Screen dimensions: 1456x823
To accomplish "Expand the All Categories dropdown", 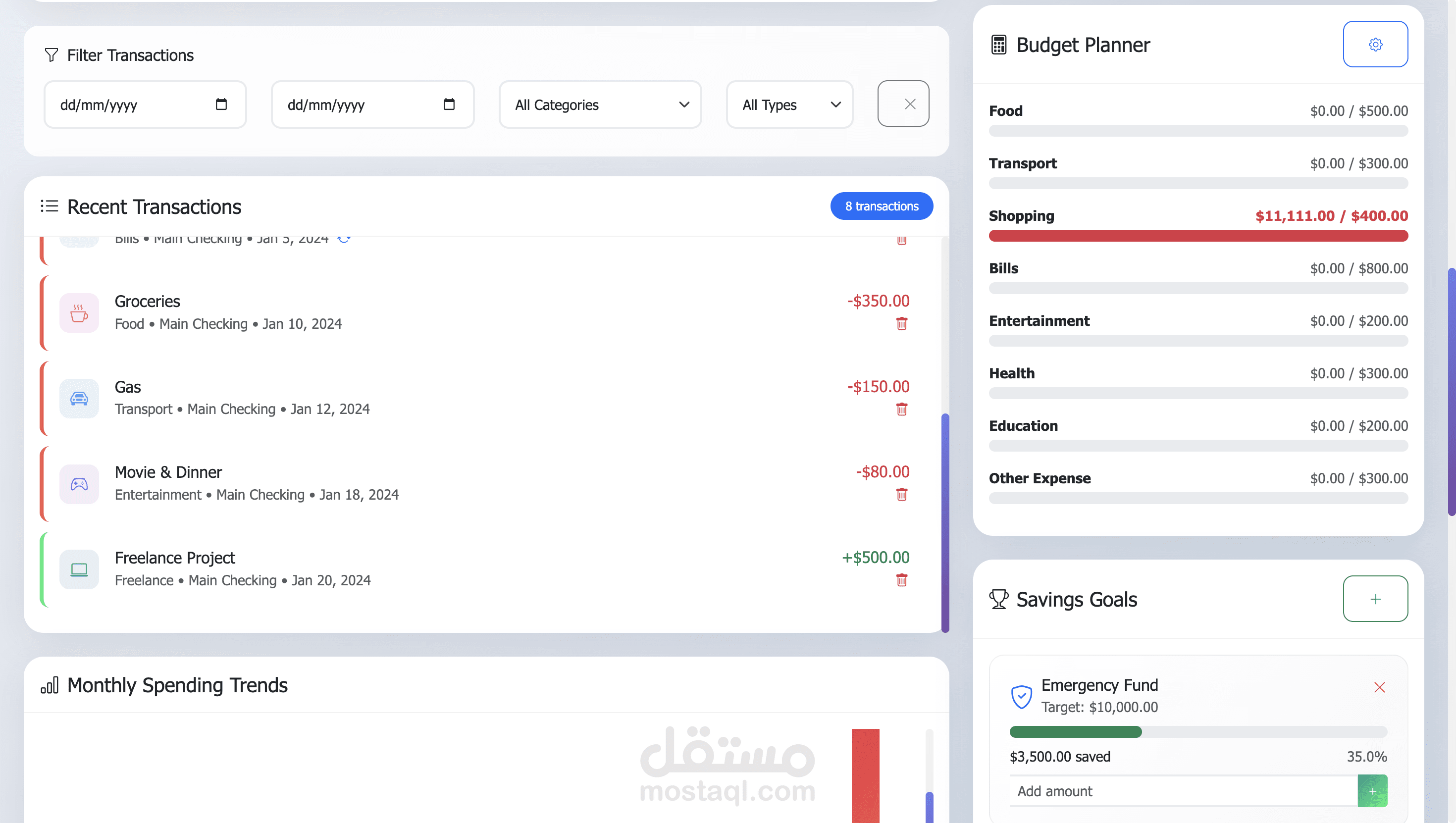I will (600, 104).
